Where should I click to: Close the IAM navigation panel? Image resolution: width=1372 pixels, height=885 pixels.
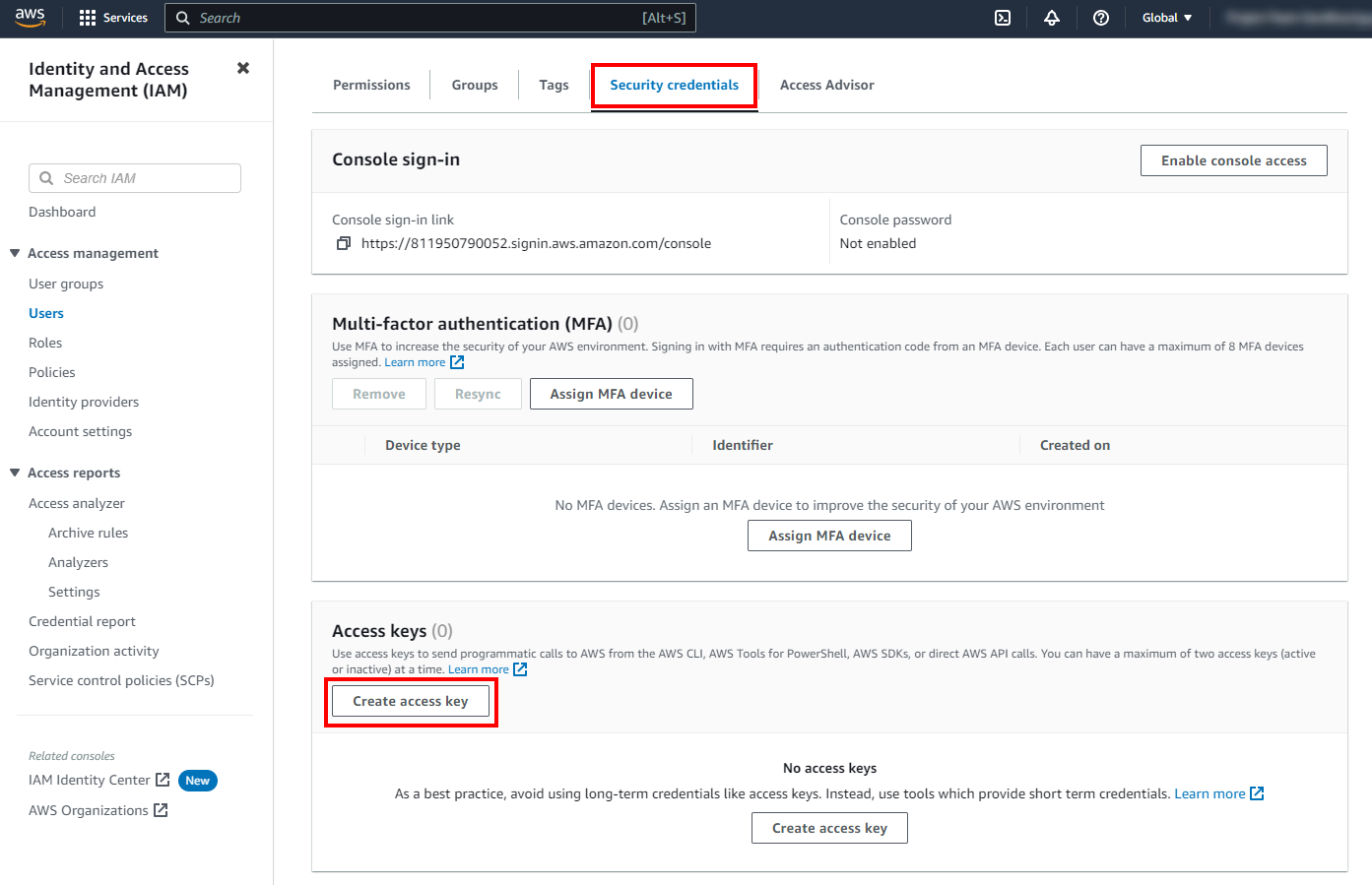point(243,68)
